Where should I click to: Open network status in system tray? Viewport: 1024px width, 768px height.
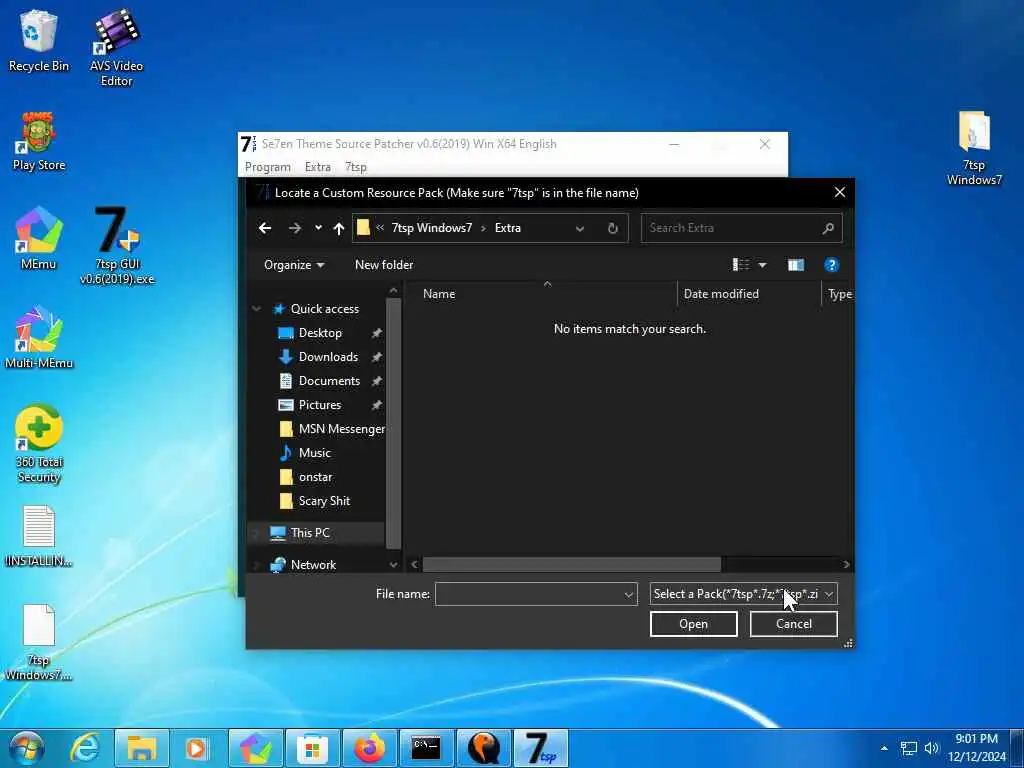point(908,748)
